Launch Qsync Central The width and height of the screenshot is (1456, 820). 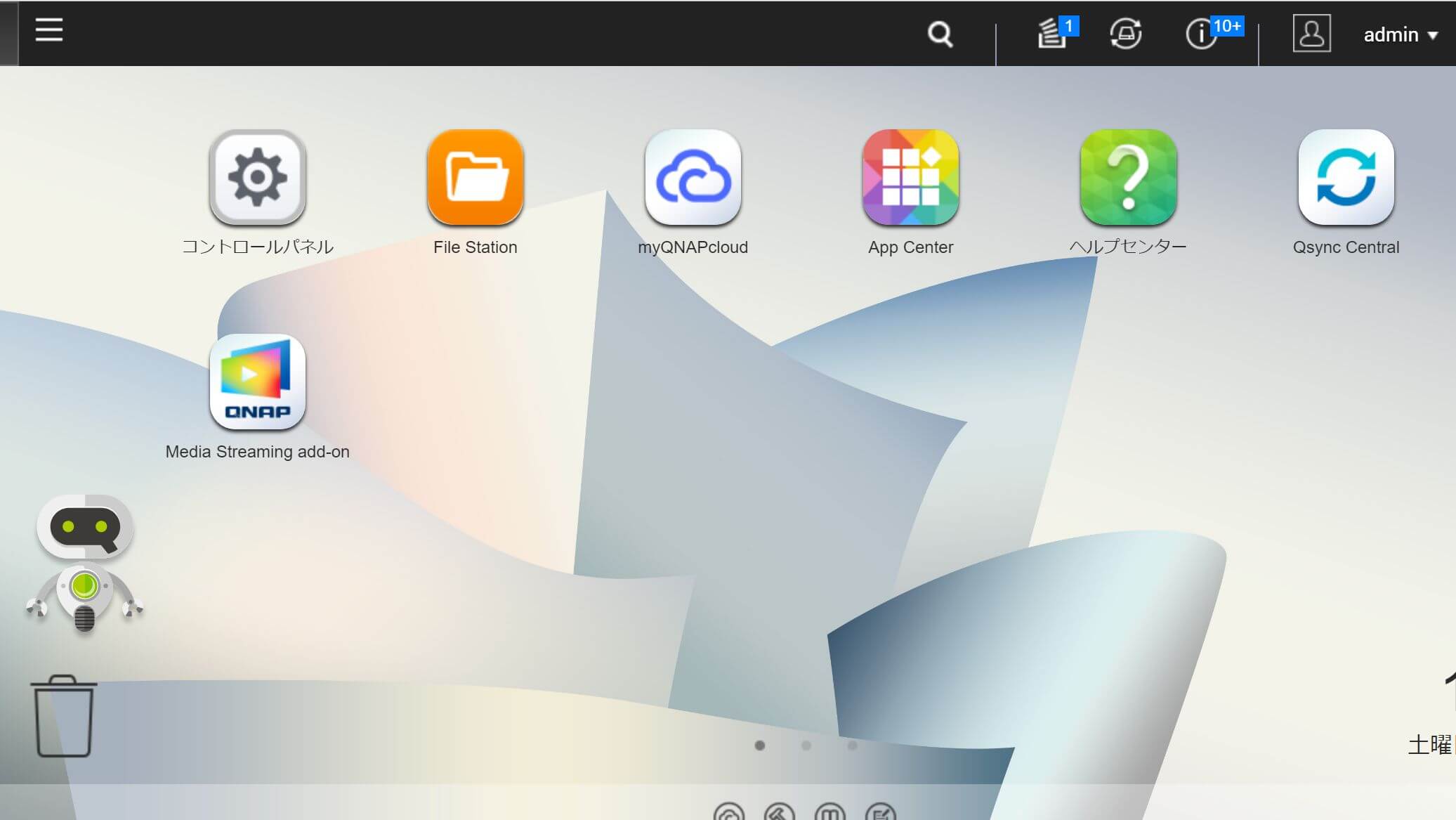[1346, 177]
